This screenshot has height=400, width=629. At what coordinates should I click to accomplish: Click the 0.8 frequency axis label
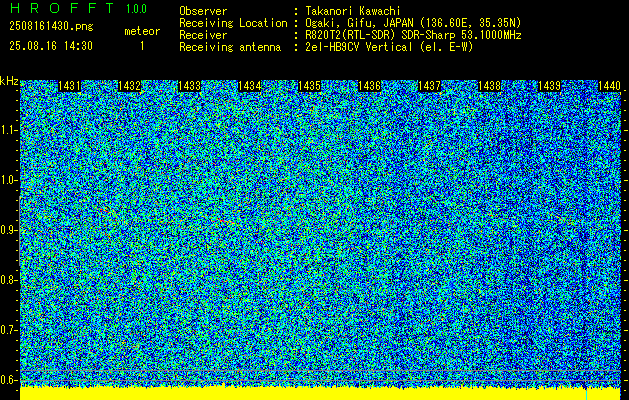coord(9,280)
